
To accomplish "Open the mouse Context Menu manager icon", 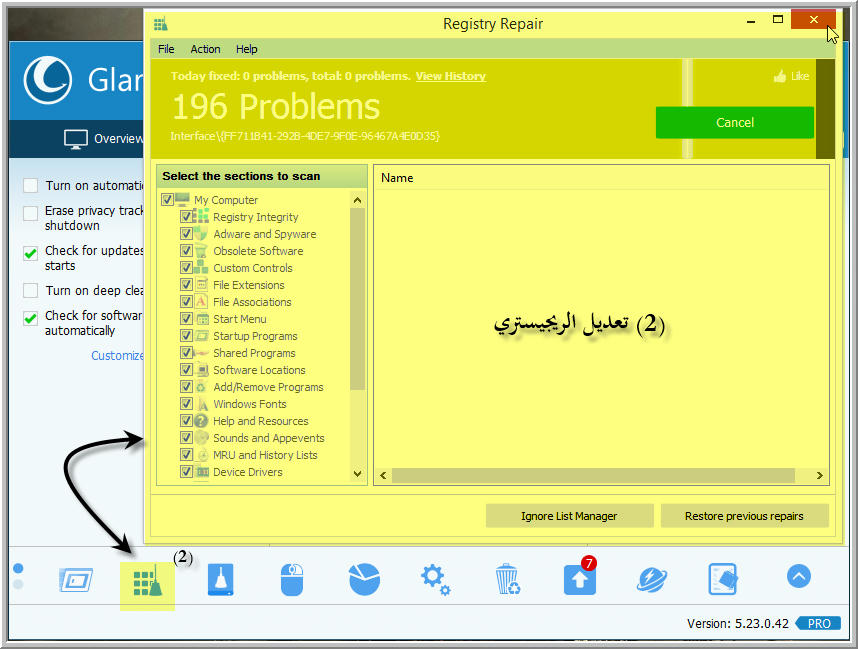I will (x=292, y=580).
